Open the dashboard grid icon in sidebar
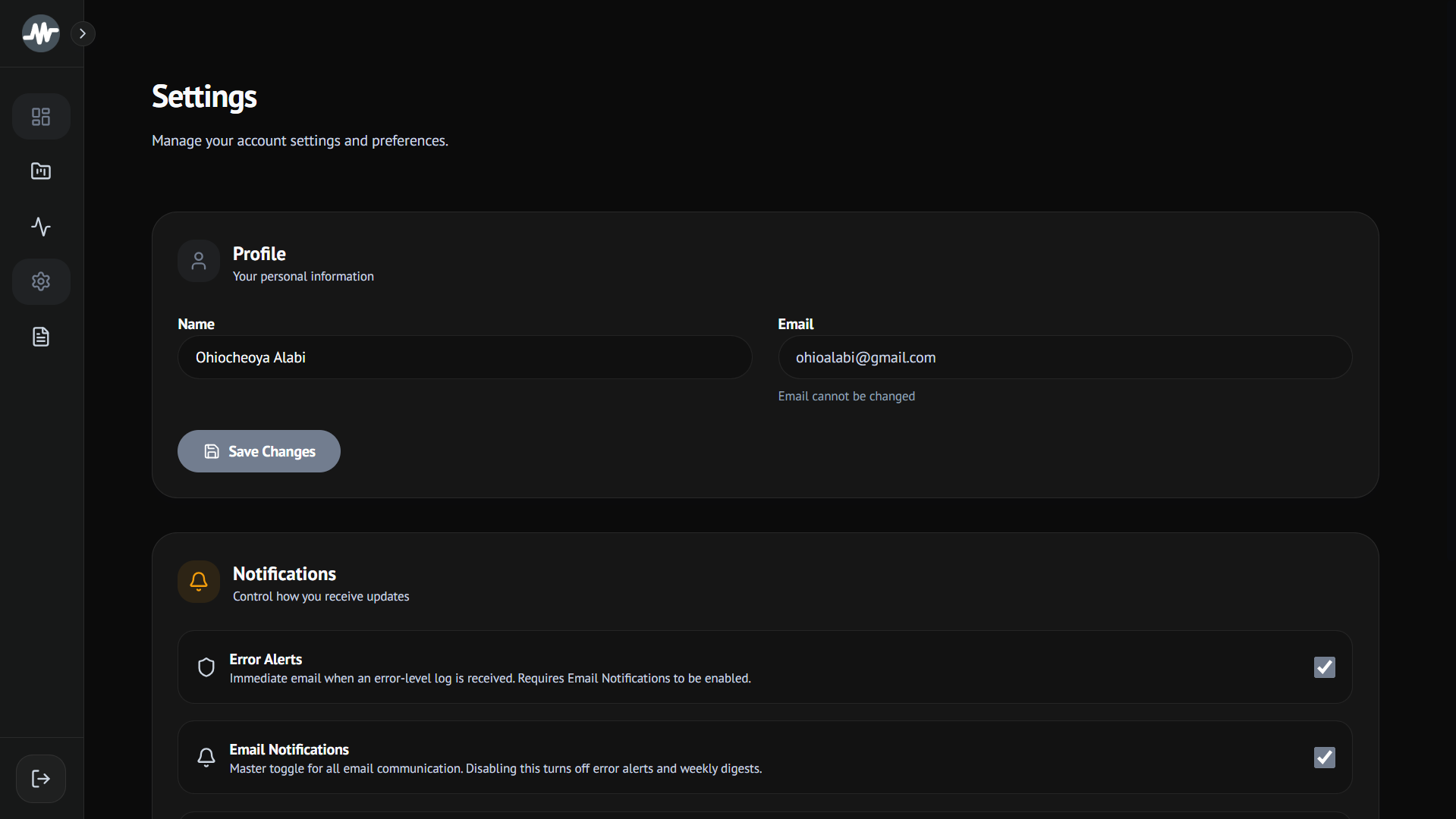The height and width of the screenshot is (819, 1456). (x=41, y=117)
